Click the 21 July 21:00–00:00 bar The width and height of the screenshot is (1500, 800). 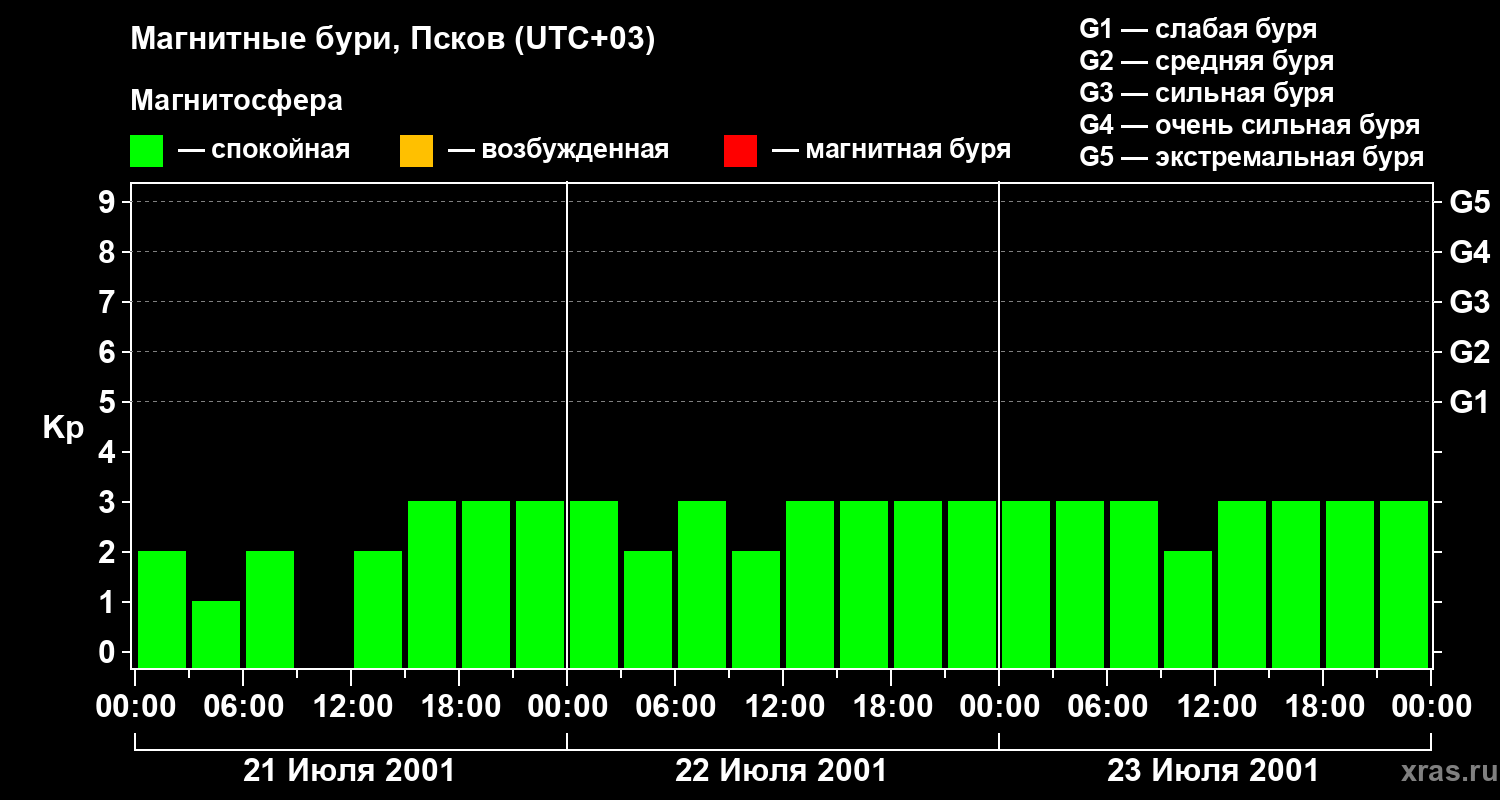coord(540,584)
